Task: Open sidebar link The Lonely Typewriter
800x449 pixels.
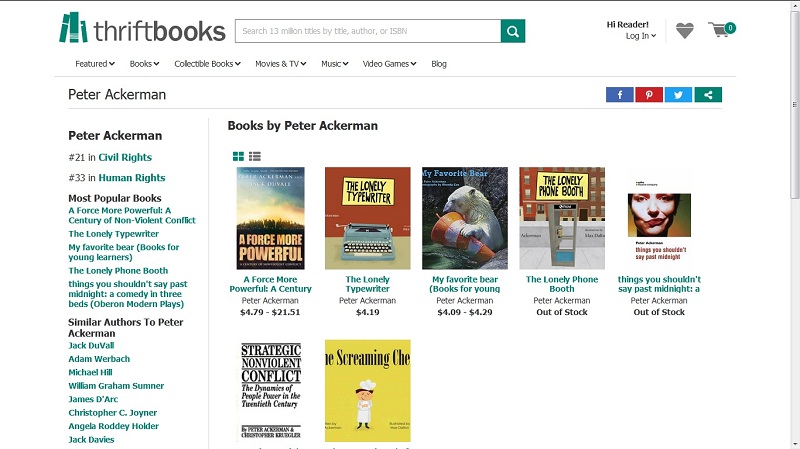Action: (114, 234)
